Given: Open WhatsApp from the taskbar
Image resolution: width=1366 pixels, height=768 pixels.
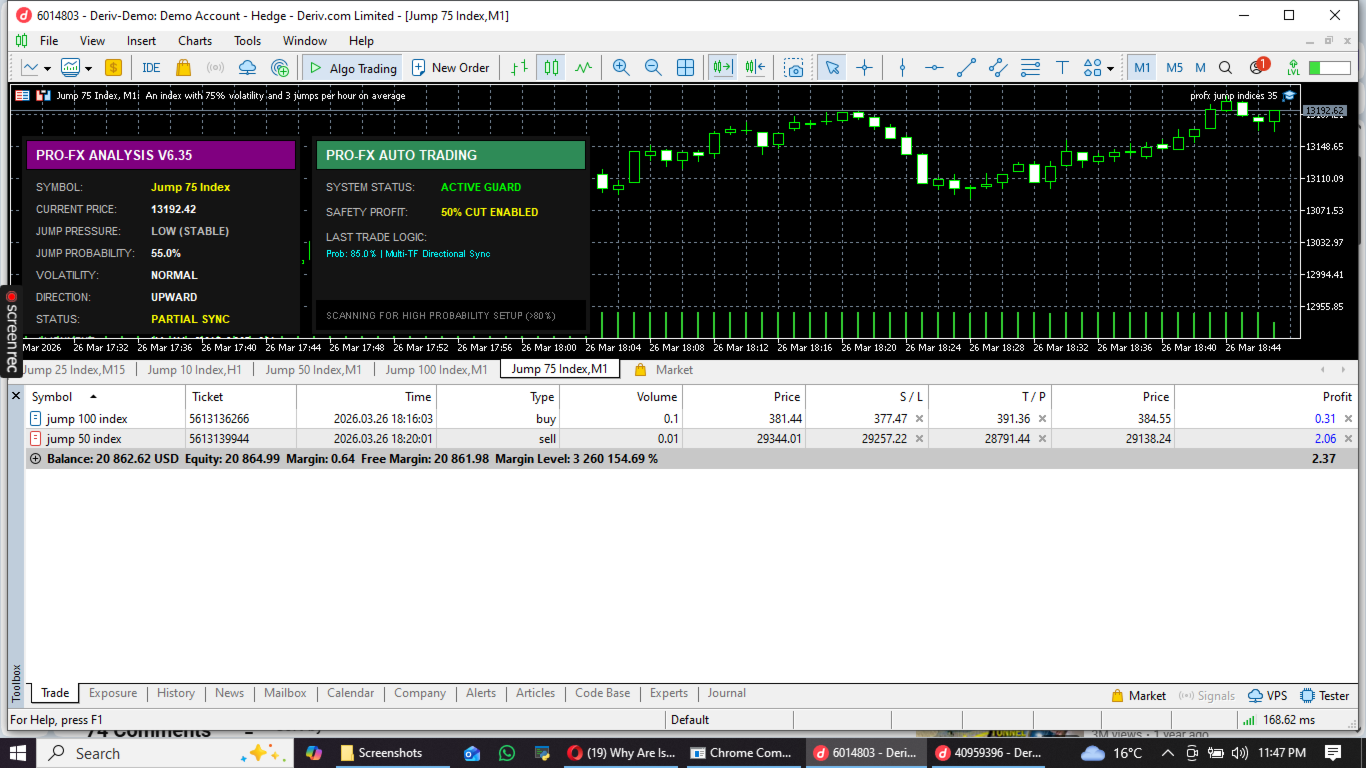Looking at the screenshot, I should pyautogui.click(x=507, y=753).
